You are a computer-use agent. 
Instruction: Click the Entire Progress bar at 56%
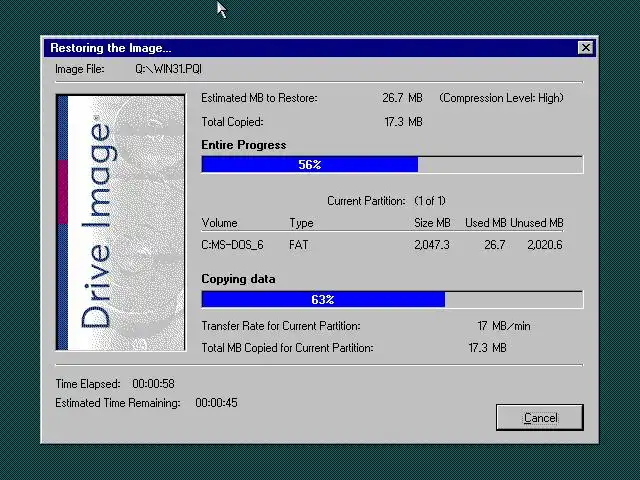[x=392, y=164]
